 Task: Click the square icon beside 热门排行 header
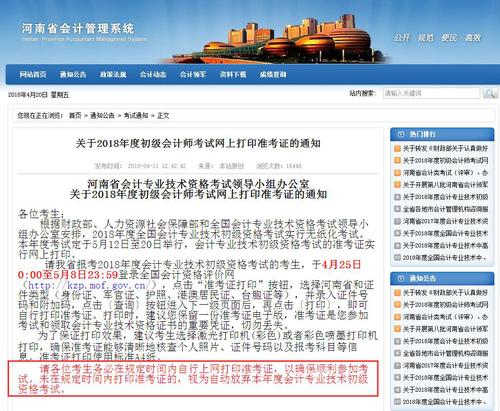point(401,134)
